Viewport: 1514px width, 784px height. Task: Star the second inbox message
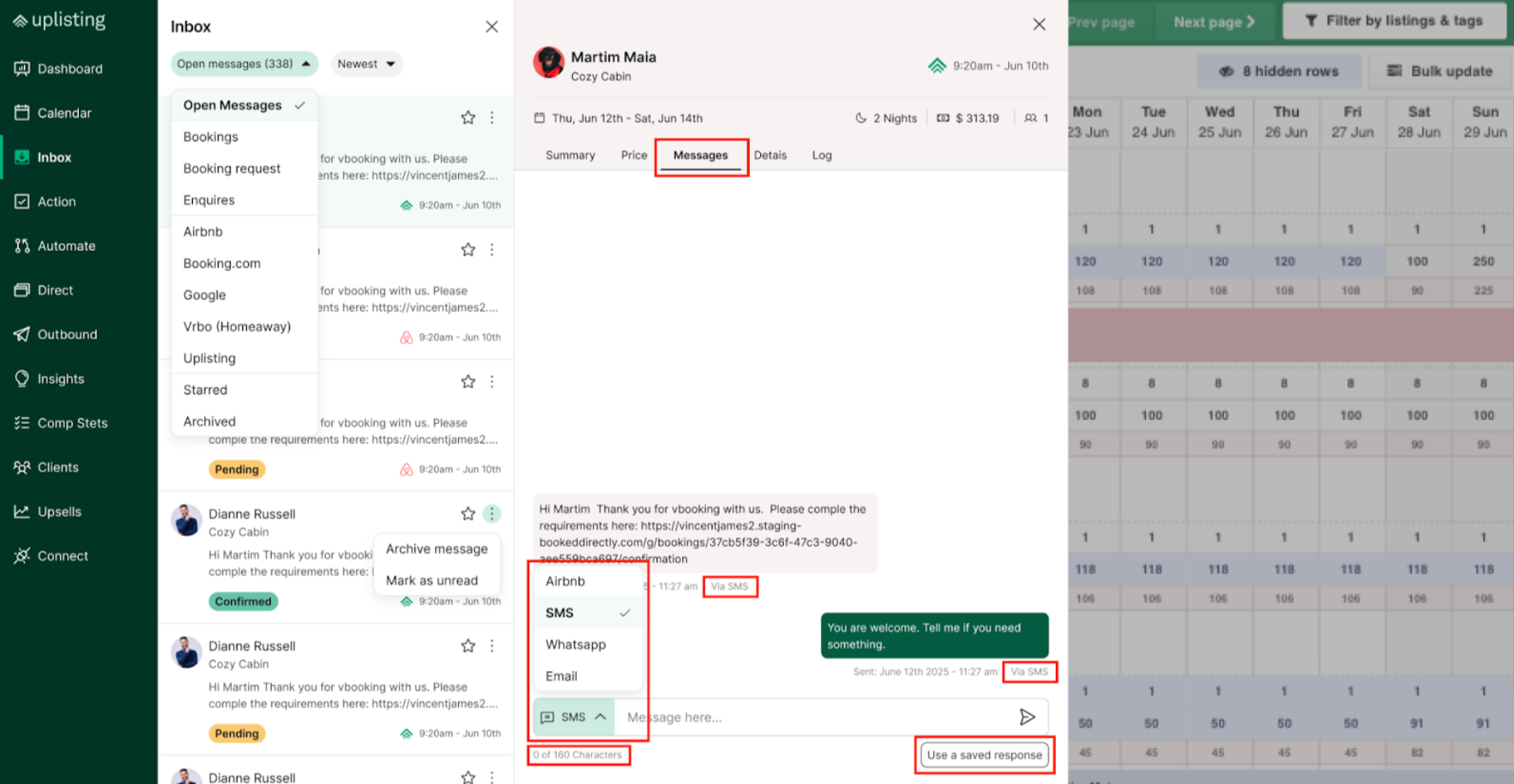[468, 250]
